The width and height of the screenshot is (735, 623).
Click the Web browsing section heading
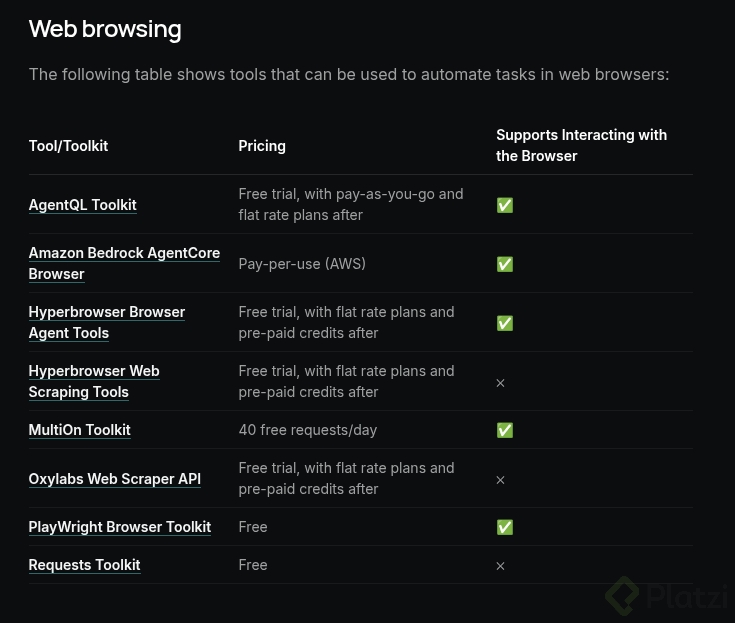tap(105, 29)
